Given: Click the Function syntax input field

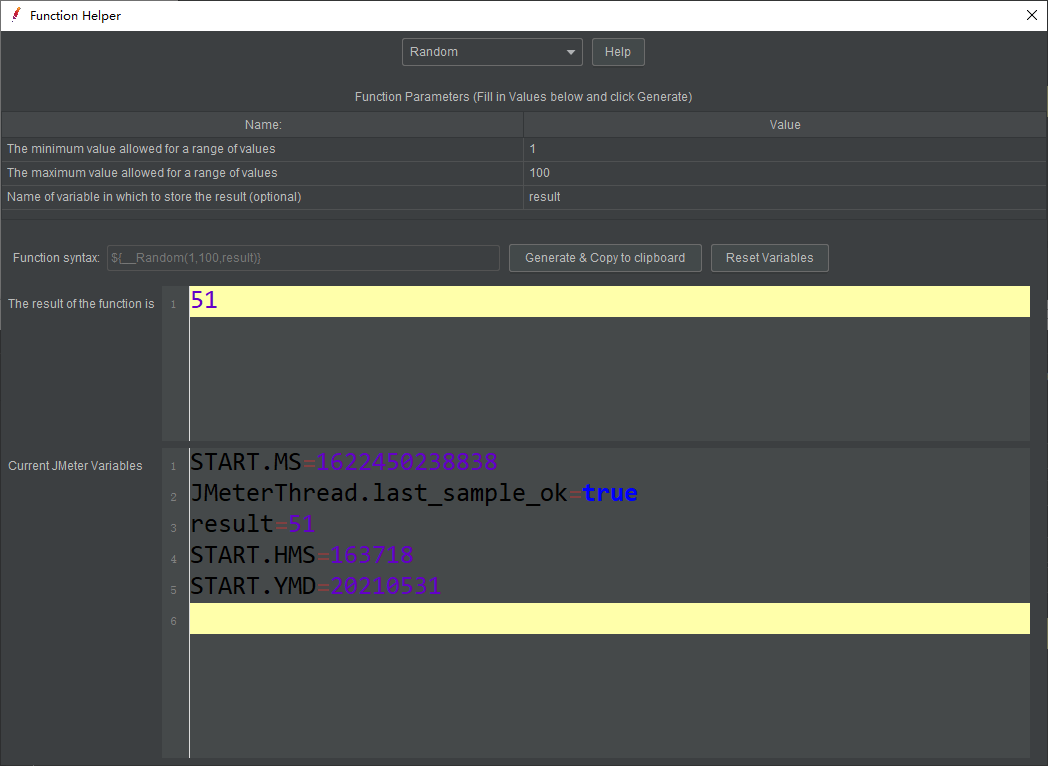Looking at the screenshot, I should pyautogui.click(x=303, y=258).
